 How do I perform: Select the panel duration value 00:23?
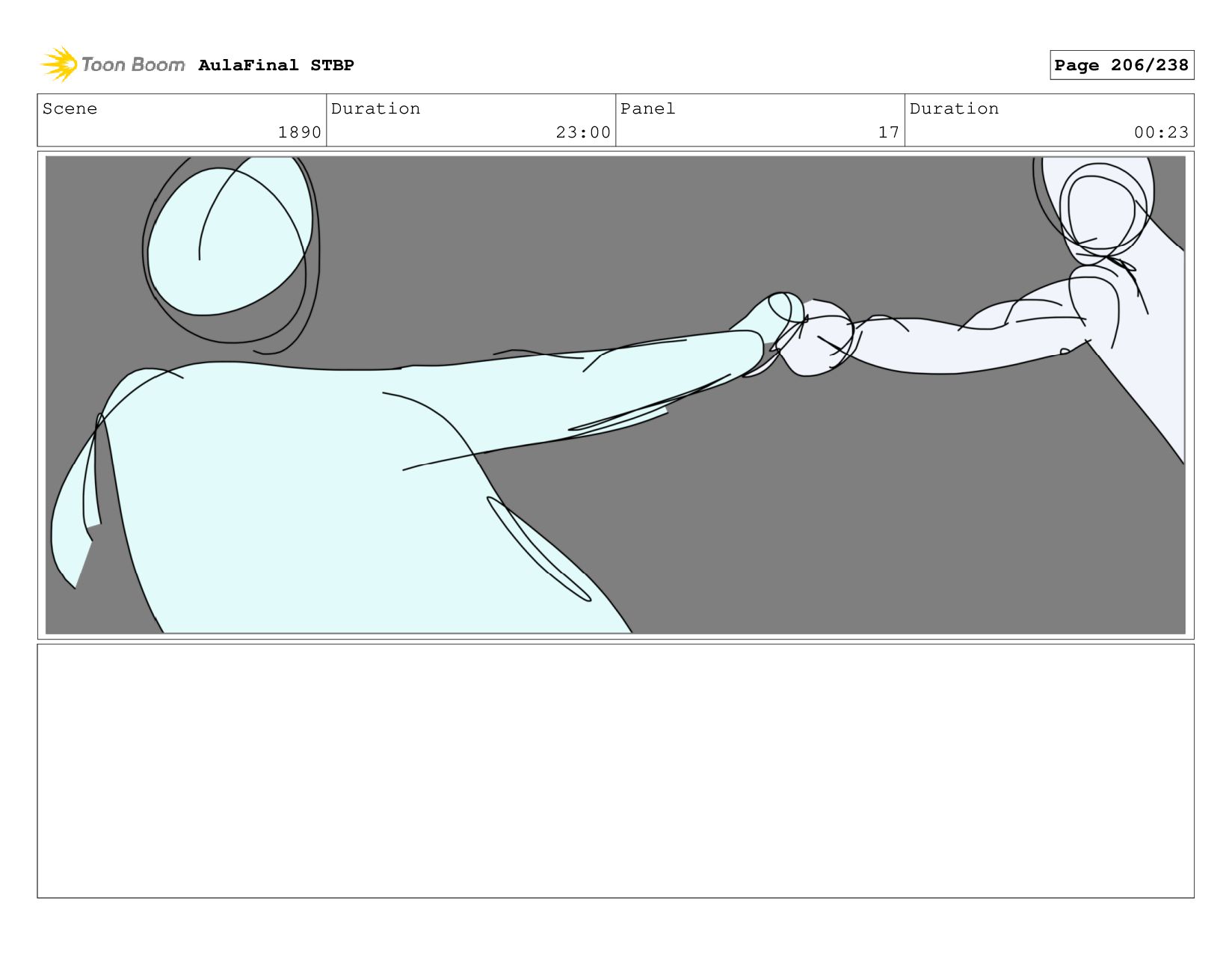tap(1161, 132)
